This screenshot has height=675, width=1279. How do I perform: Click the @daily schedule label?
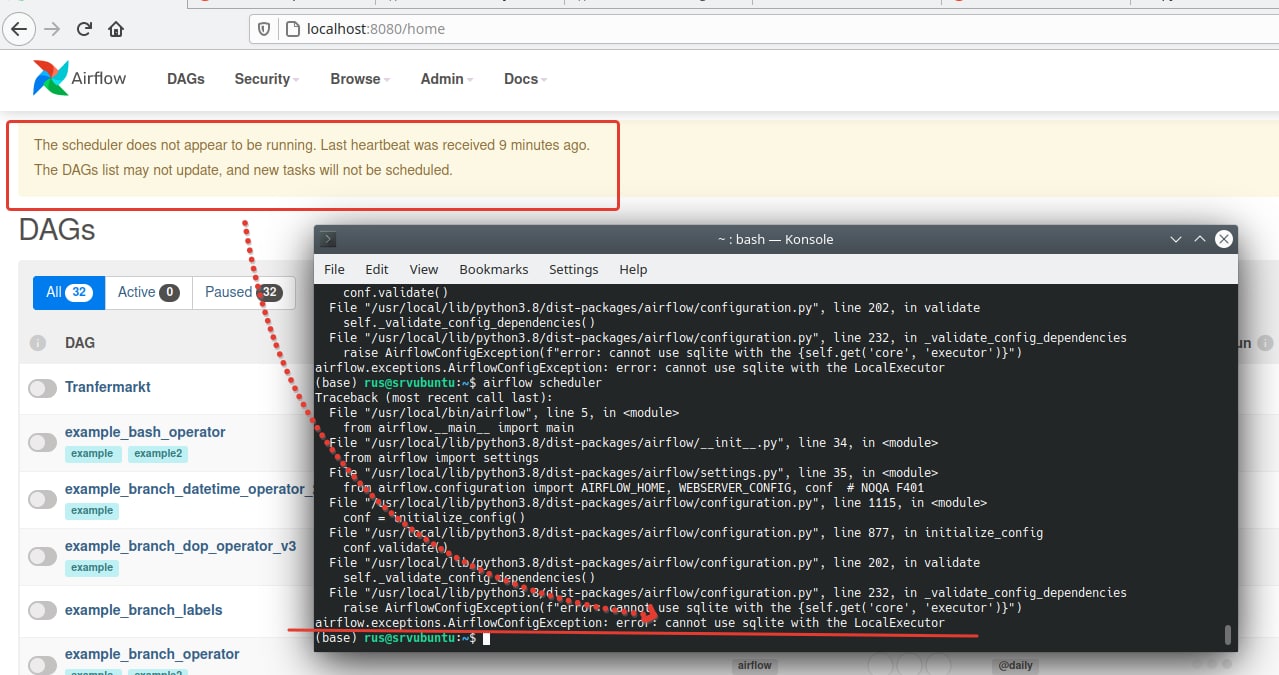tap(1015, 665)
